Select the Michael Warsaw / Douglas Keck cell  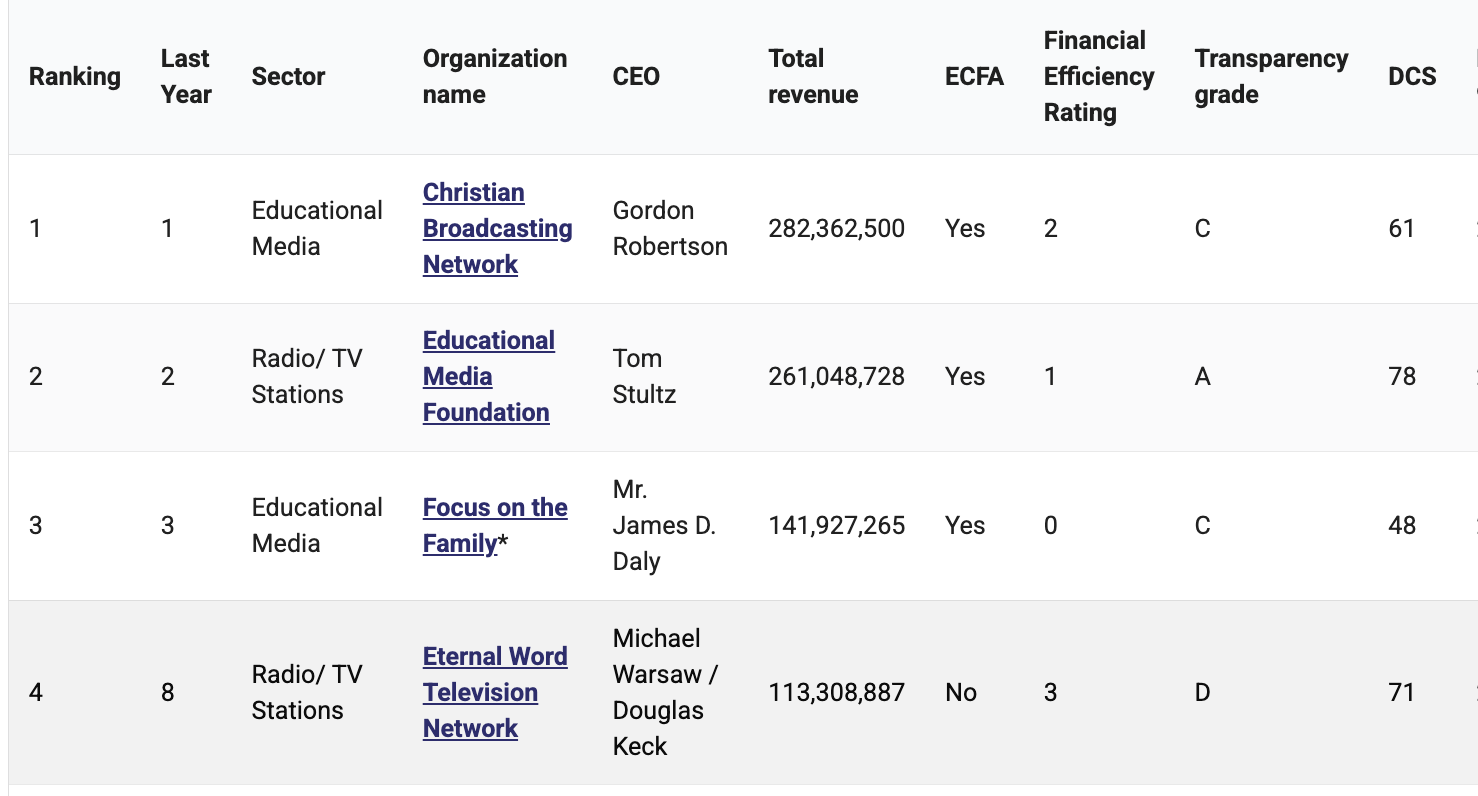665,692
